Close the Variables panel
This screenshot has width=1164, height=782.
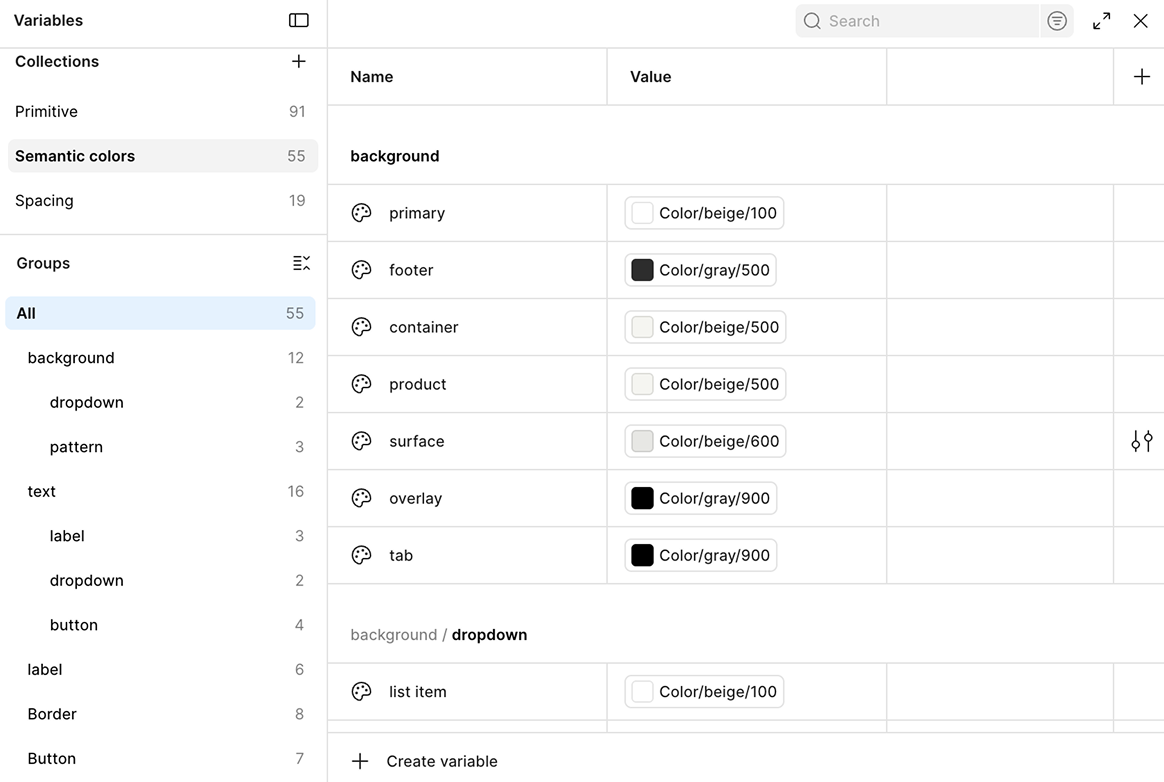(1140, 21)
